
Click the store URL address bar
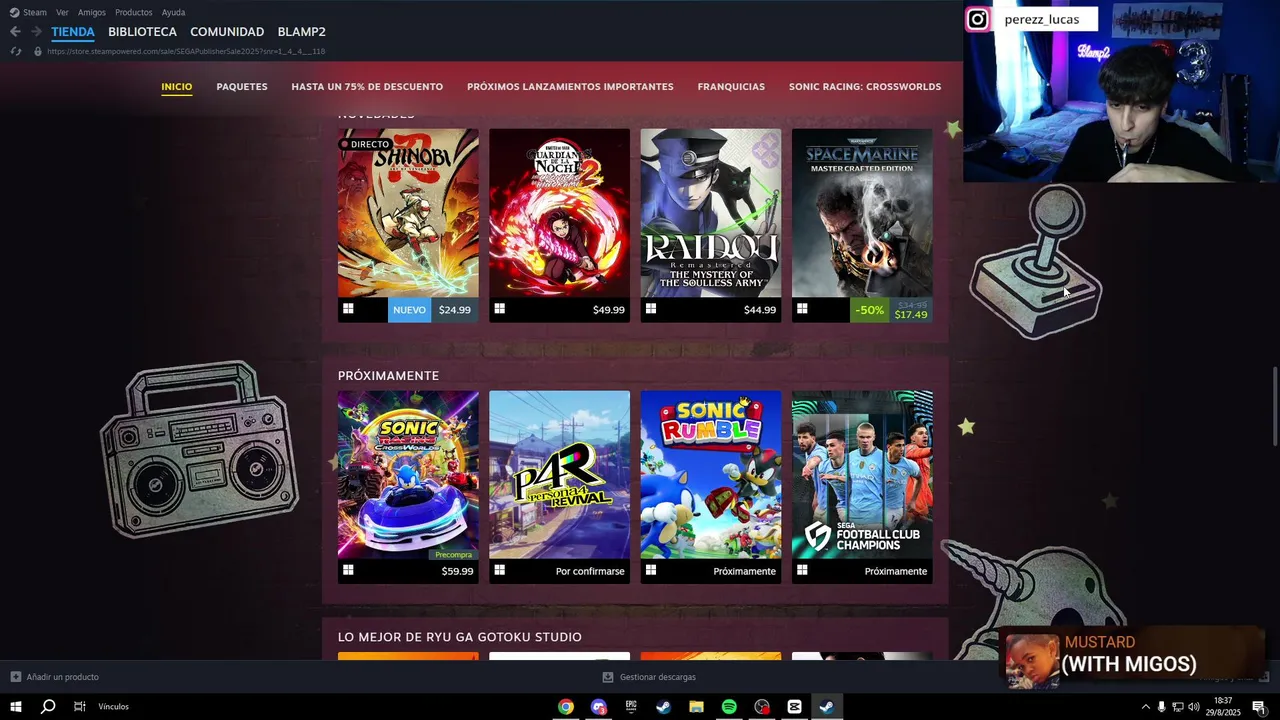coord(186,51)
